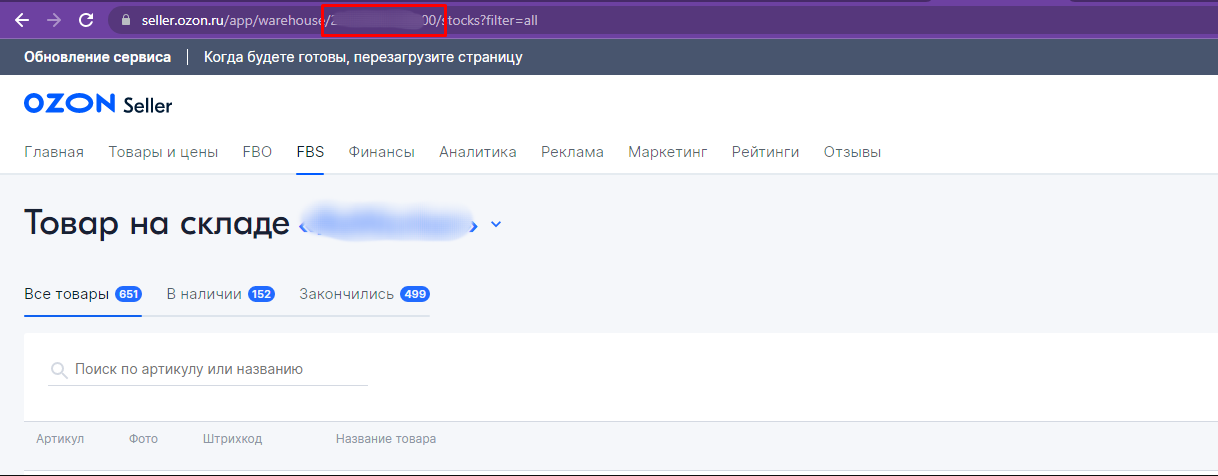Viewport: 1218px width, 476px height.
Task: Open the Маркетинг section
Action: tap(667, 152)
